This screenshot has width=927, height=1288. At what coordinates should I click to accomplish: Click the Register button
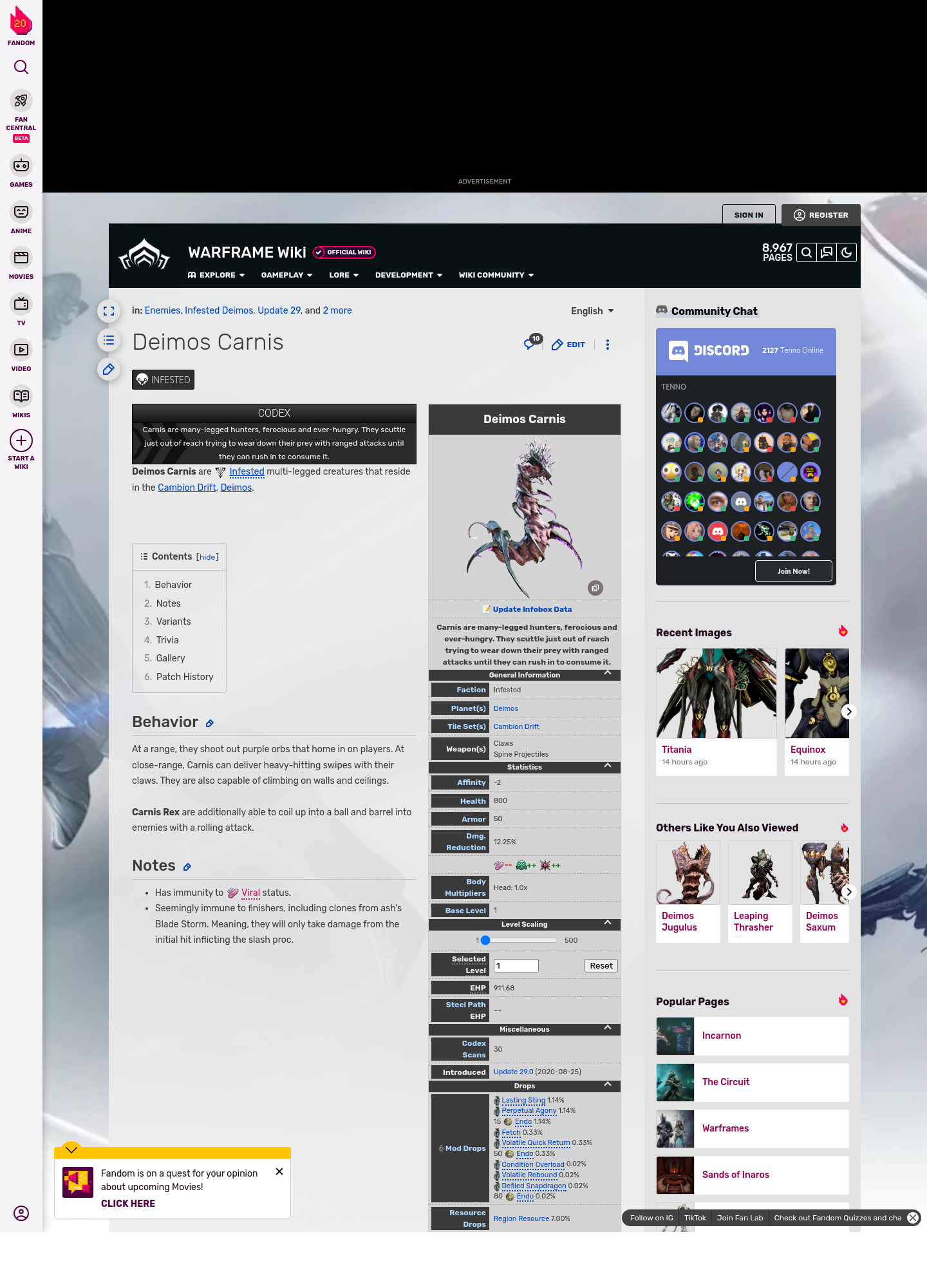tap(821, 215)
